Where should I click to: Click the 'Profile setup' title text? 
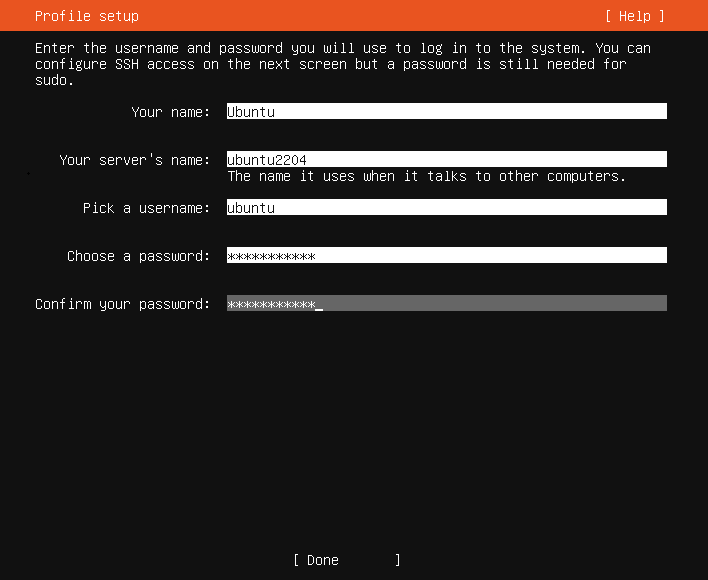87,16
